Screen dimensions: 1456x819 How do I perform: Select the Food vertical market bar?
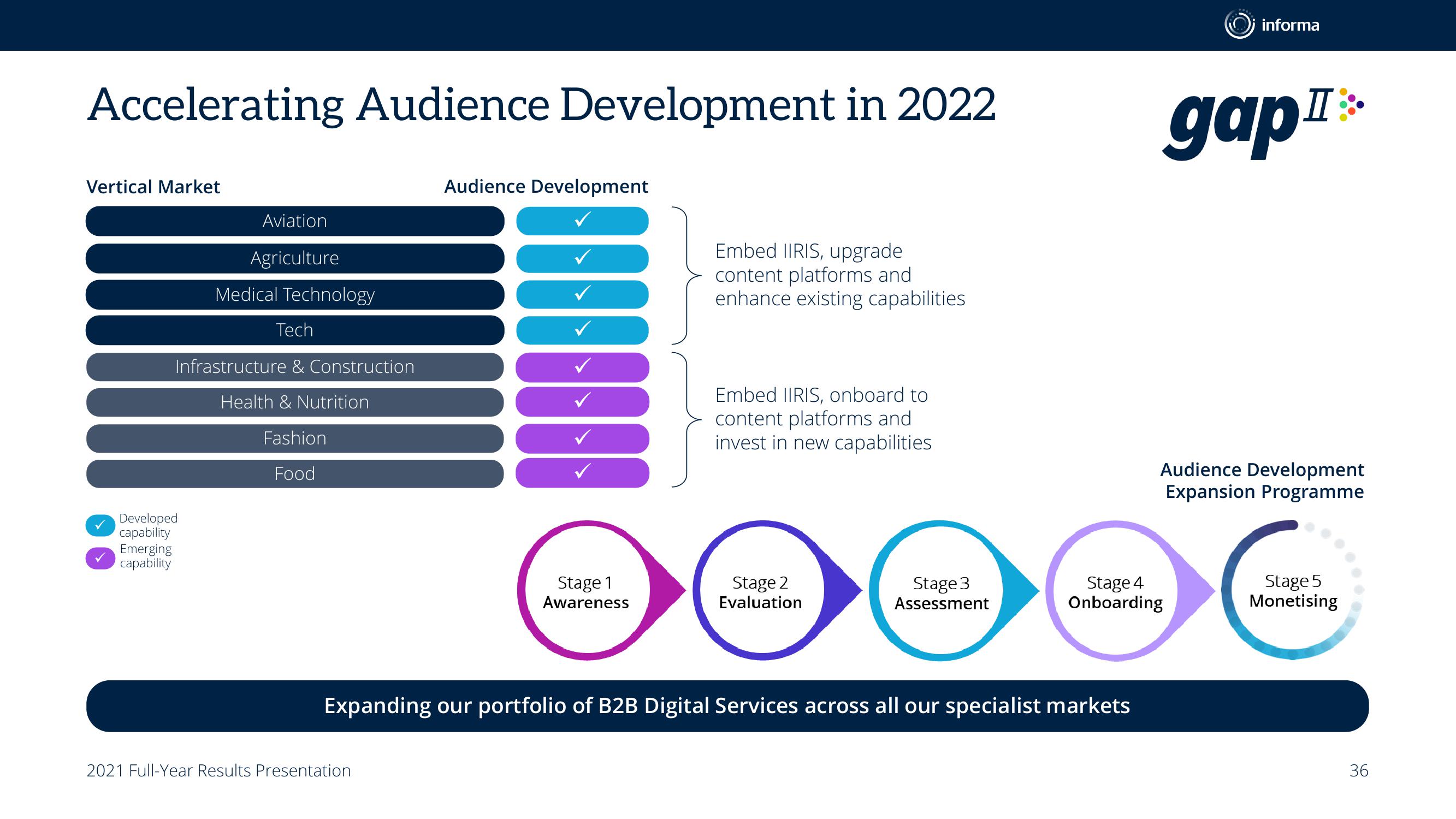[x=295, y=473]
